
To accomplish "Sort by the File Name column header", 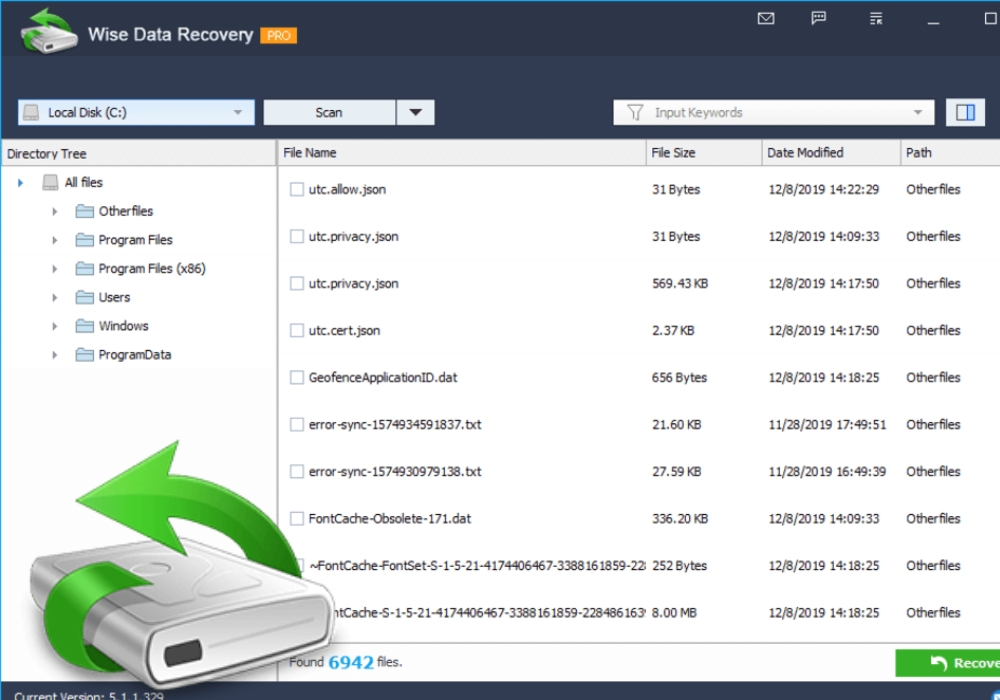I will 462,153.
